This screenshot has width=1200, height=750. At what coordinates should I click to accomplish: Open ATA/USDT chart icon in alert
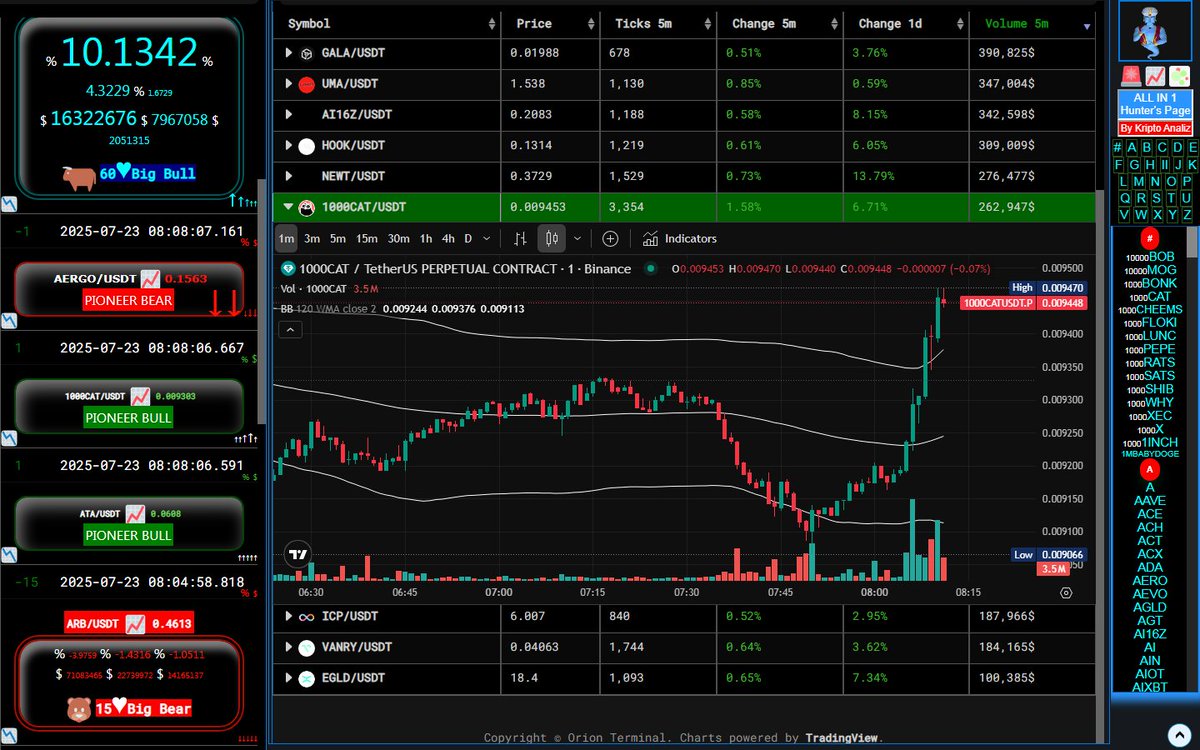click(x=135, y=514)
